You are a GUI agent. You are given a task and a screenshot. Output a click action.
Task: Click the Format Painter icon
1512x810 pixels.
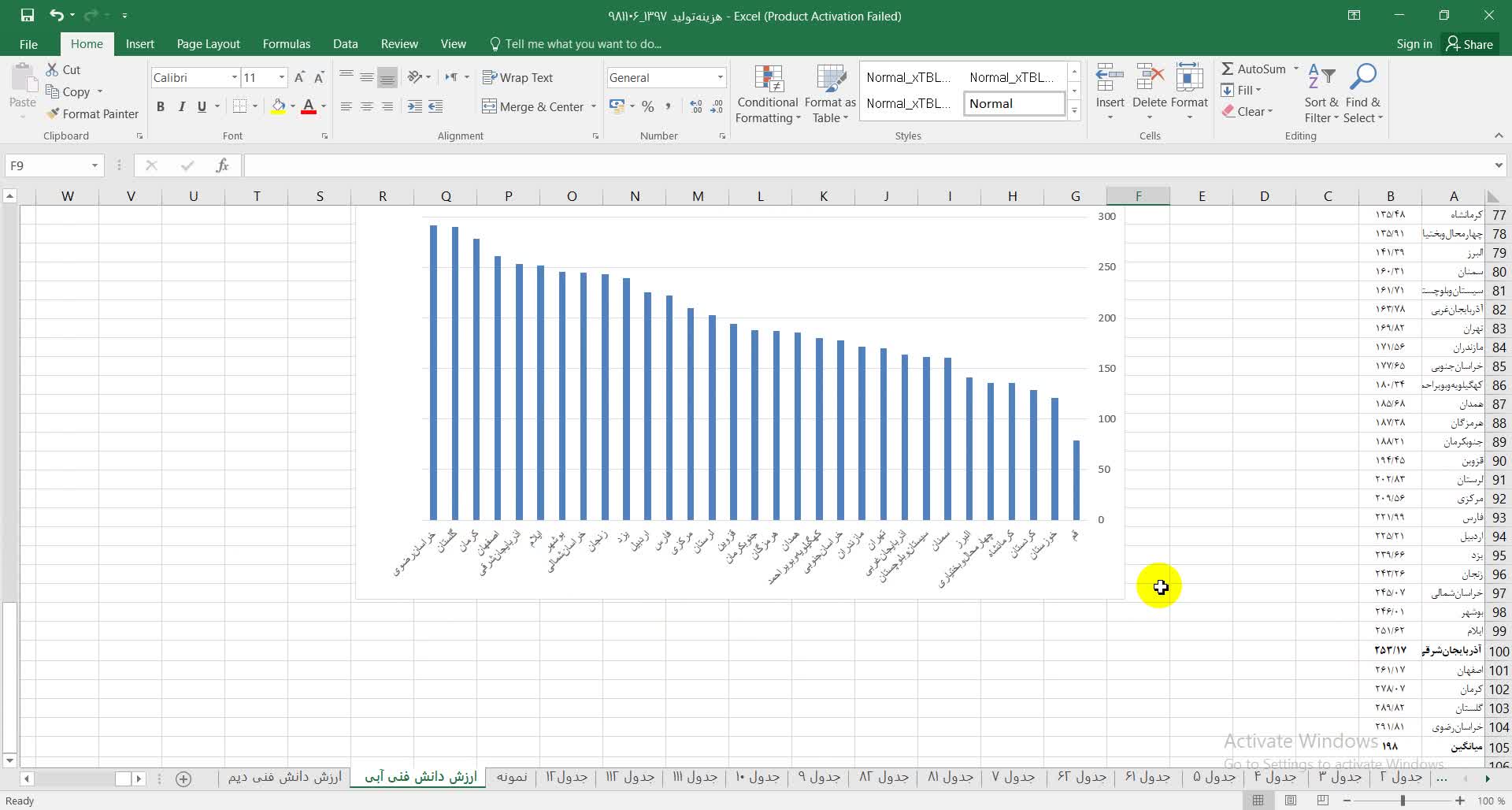54,114
